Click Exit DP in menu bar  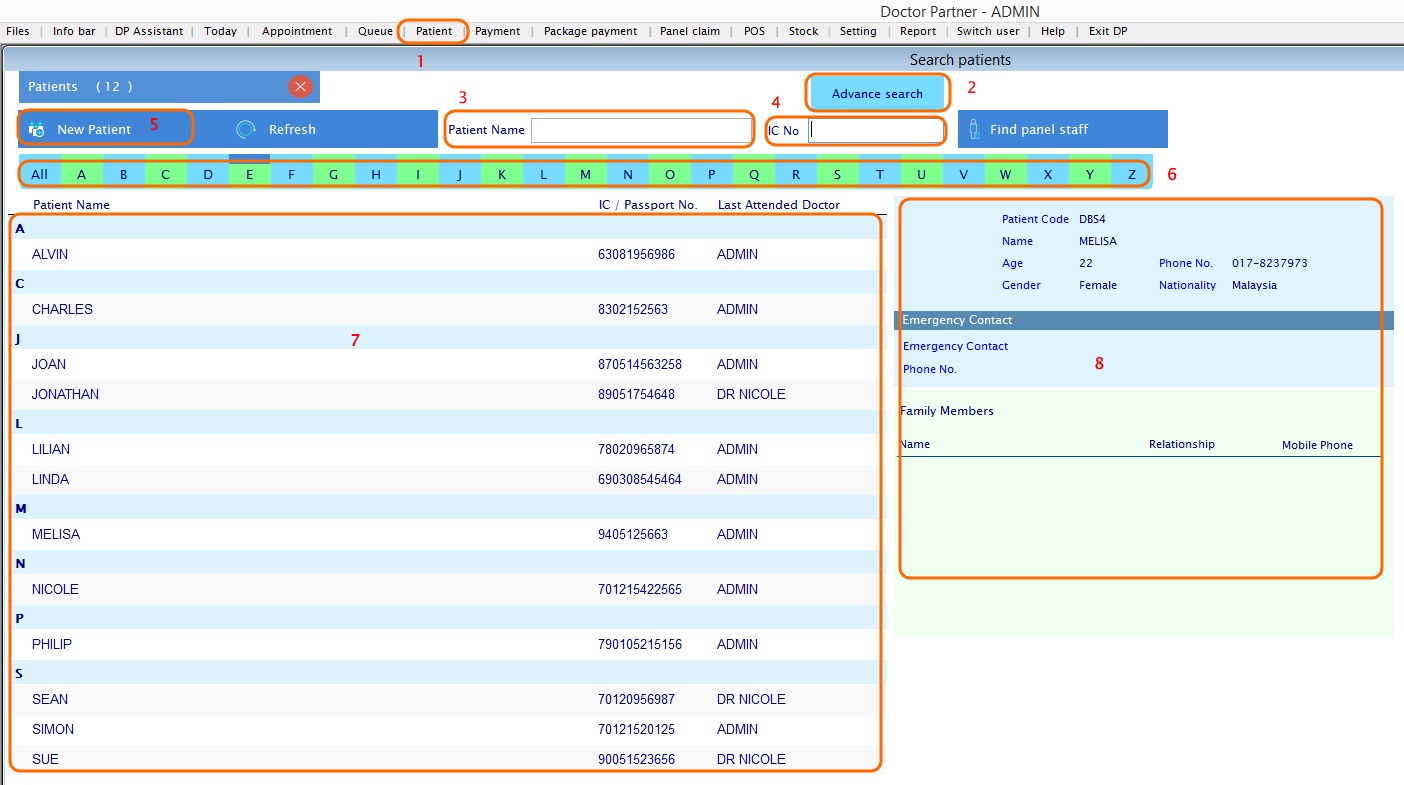pos(1108,31)
